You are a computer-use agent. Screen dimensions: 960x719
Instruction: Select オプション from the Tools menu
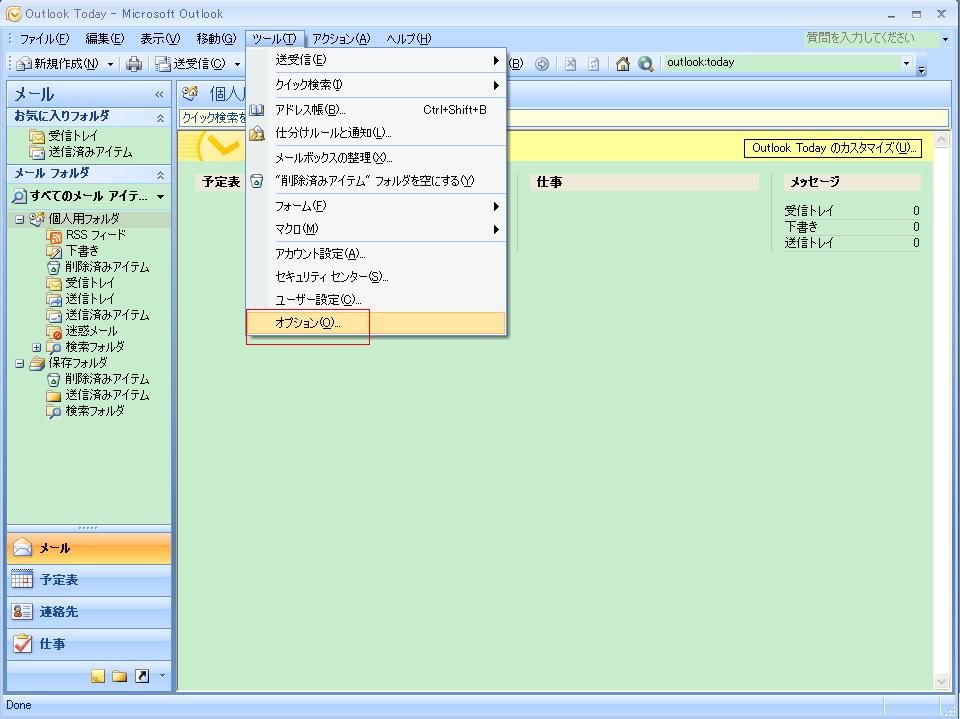[310, 322]
